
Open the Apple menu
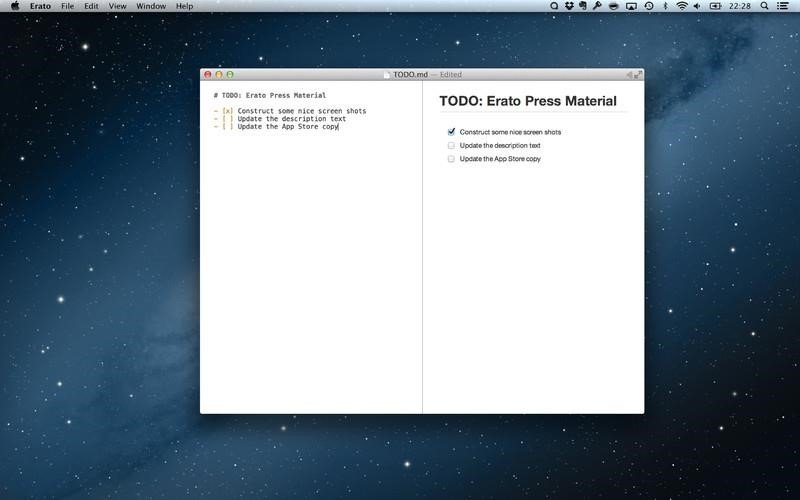(15, 6)
